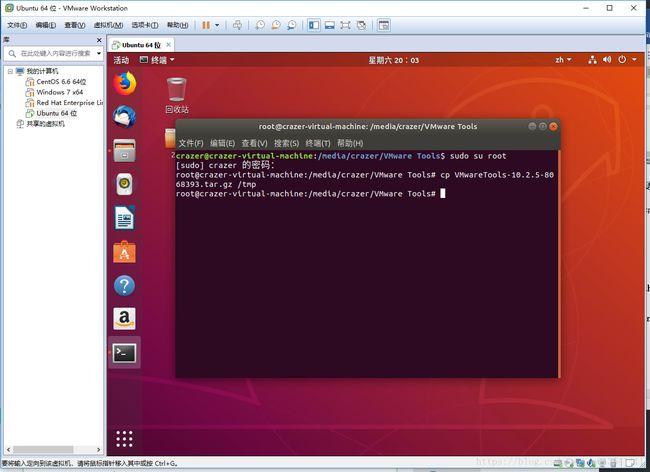Open the terminal 编辑(E) menu
The width and height of the screenshot is (650, 472).
tap(223, 143)
